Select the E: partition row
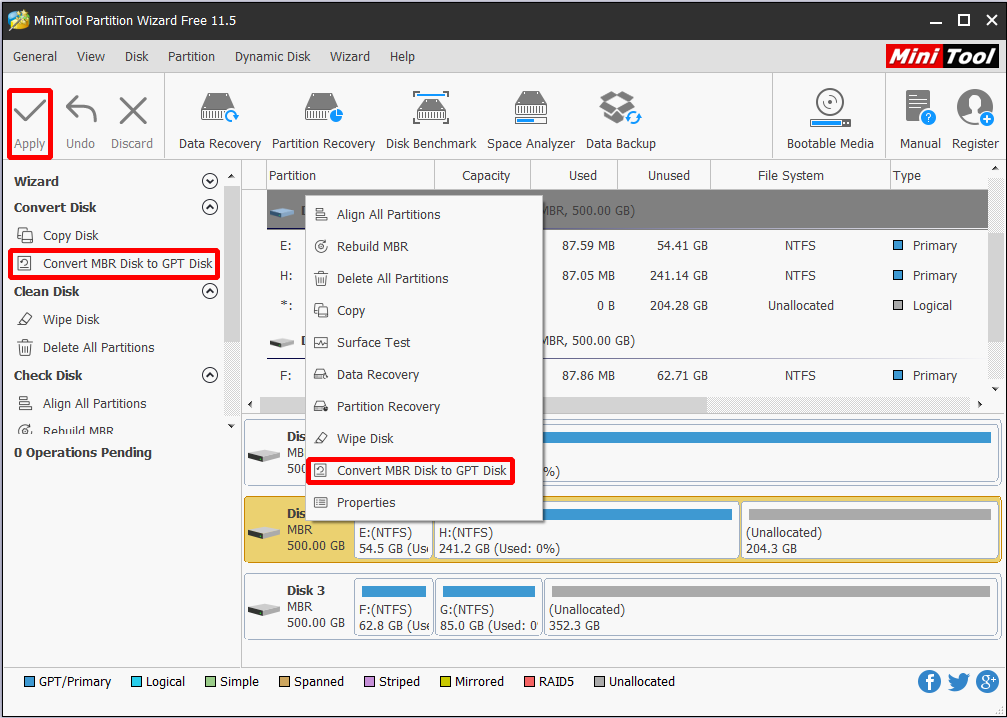Screen dimensions: 1007x718 pos(627,245)
